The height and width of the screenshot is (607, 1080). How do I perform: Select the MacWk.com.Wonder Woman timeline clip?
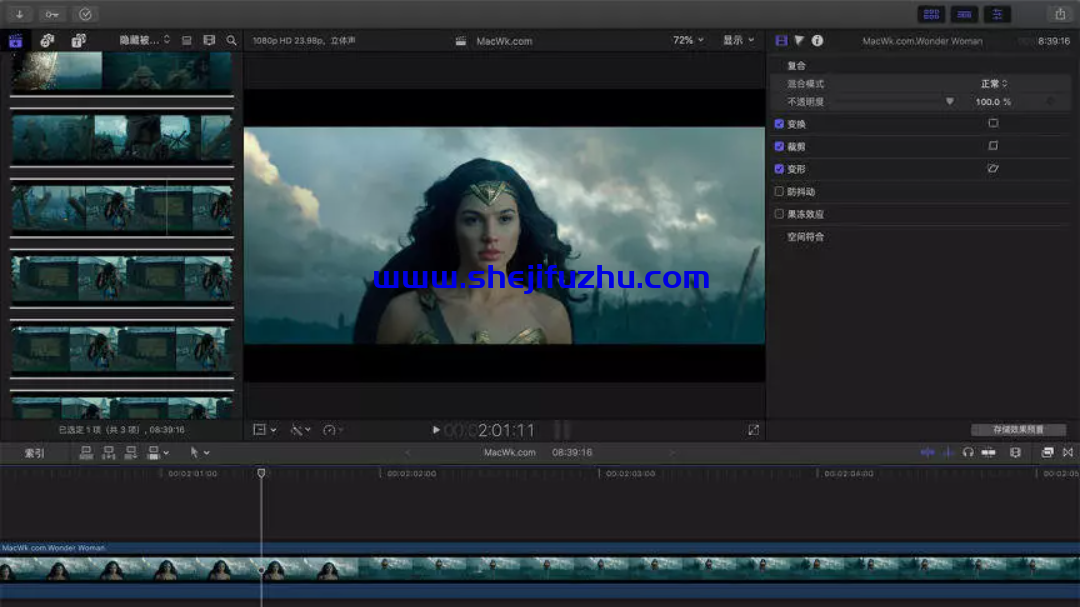tap(540, 569)
